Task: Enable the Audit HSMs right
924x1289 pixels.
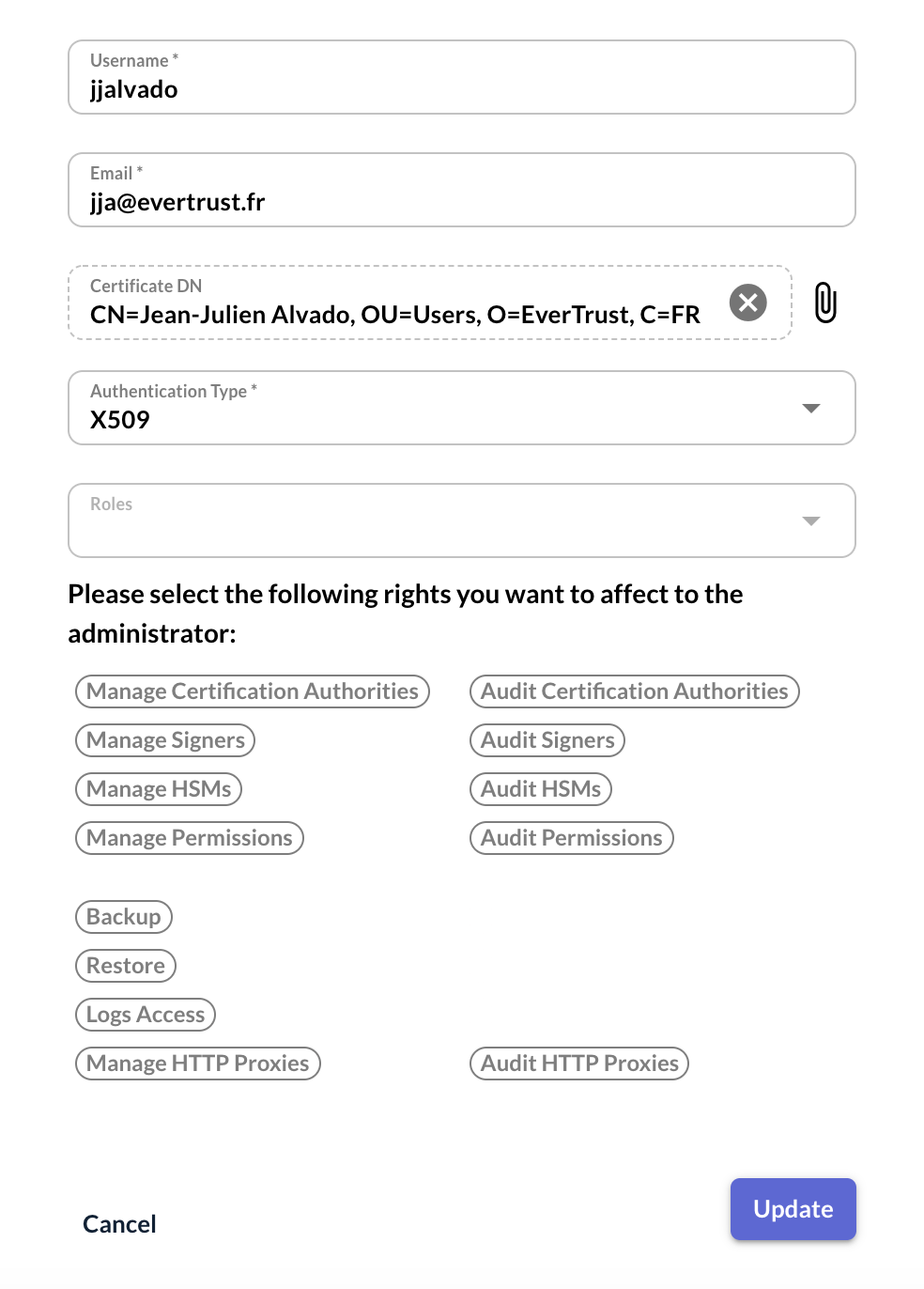Action: [540, 788]
